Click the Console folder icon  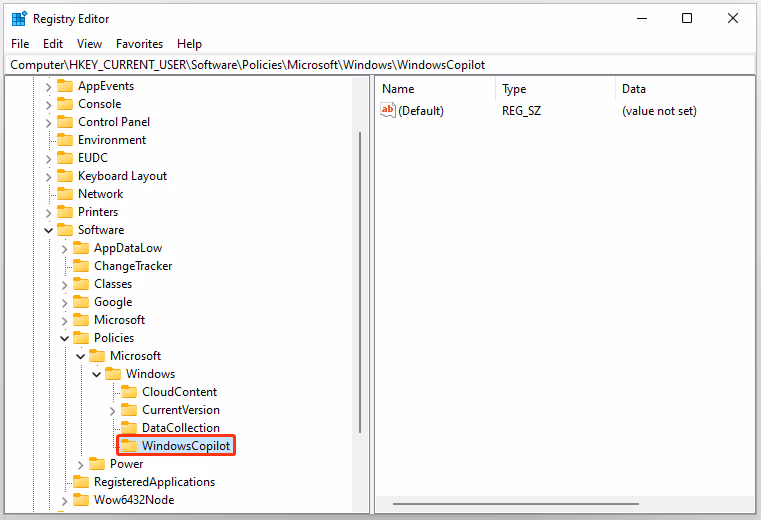(x=65, y=104)
